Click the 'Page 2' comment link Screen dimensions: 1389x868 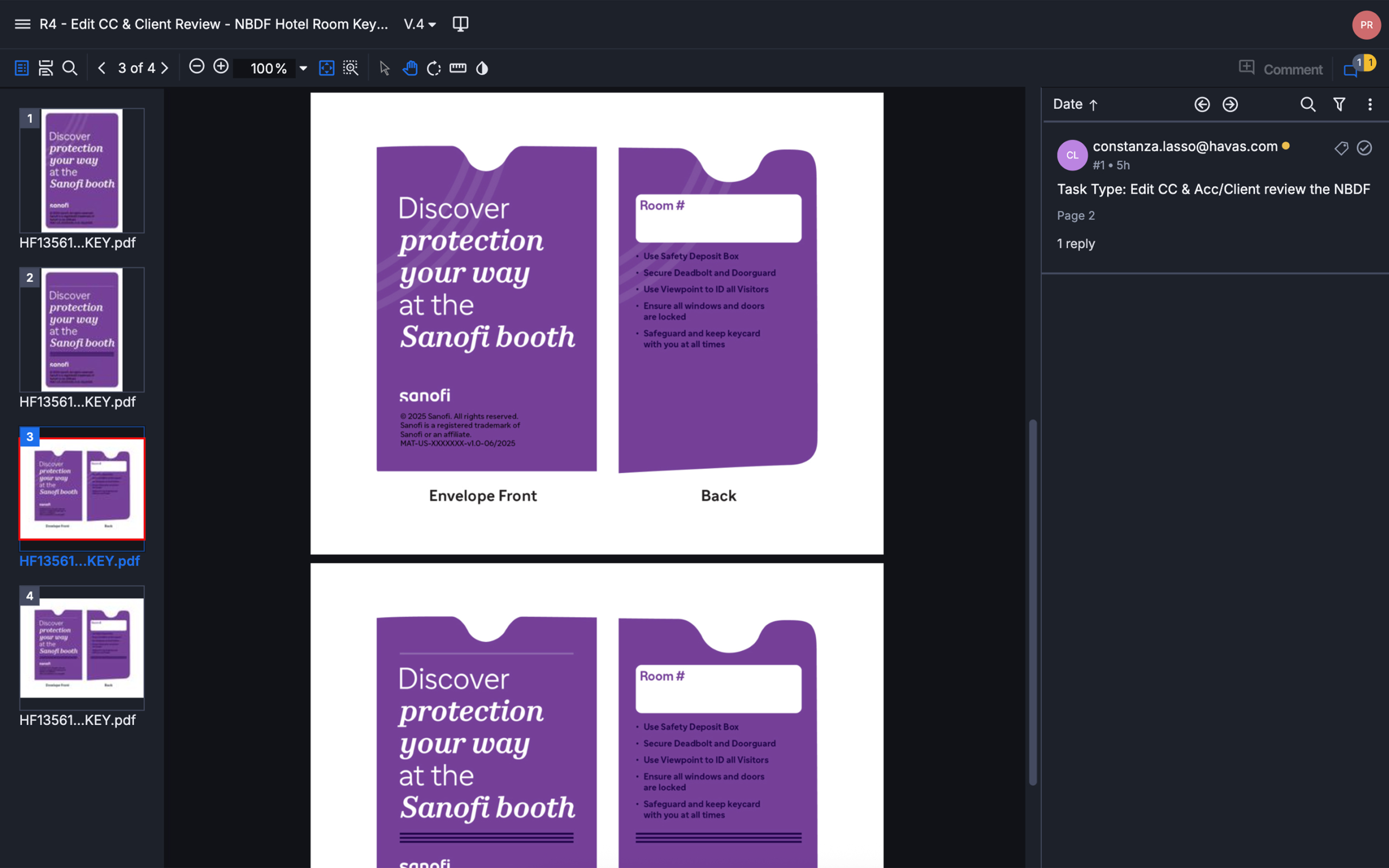click(x=1075, y=216)
